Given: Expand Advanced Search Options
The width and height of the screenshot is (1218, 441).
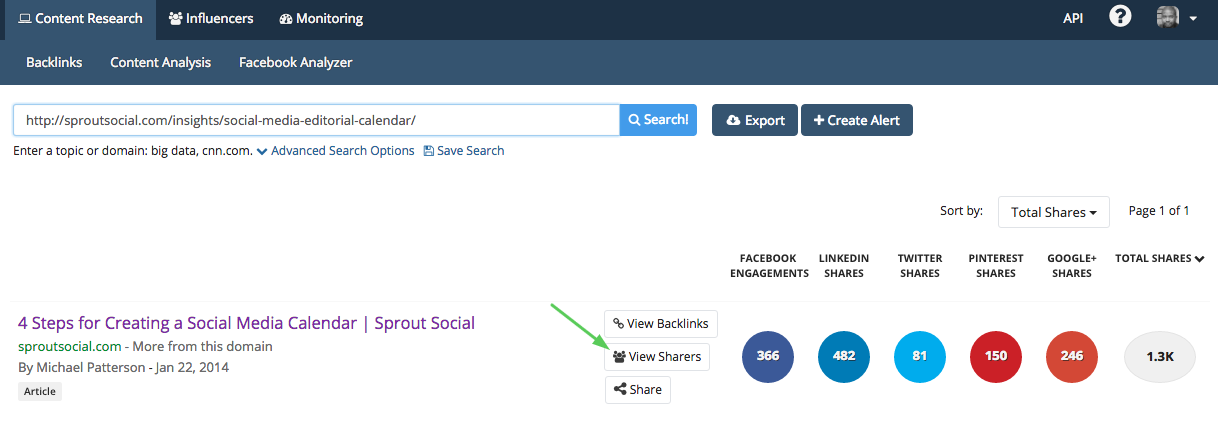Looking at the screenshot, I should [x=335, y=151].
